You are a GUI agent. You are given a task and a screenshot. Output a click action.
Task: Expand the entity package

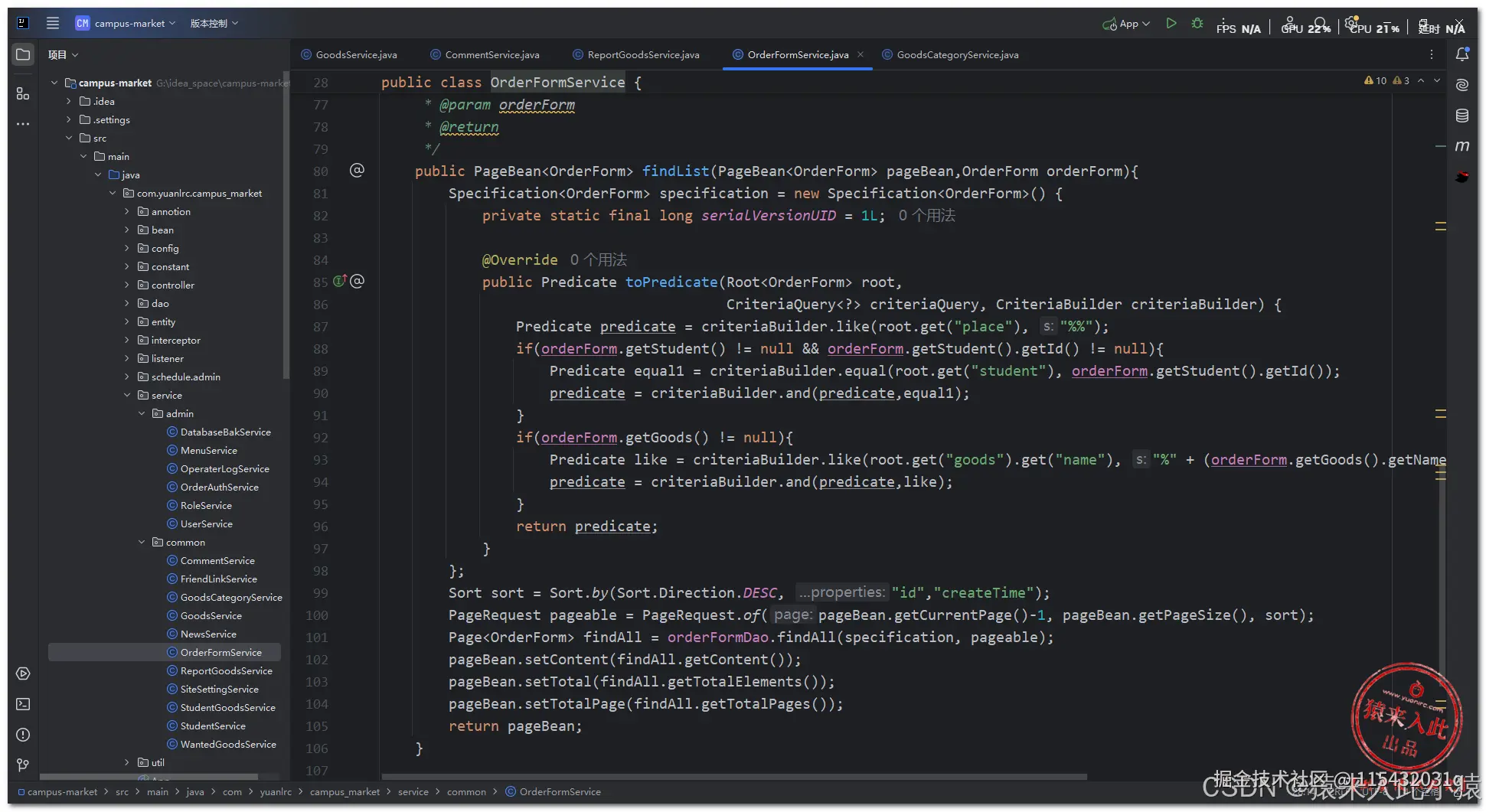click(127, 321)
